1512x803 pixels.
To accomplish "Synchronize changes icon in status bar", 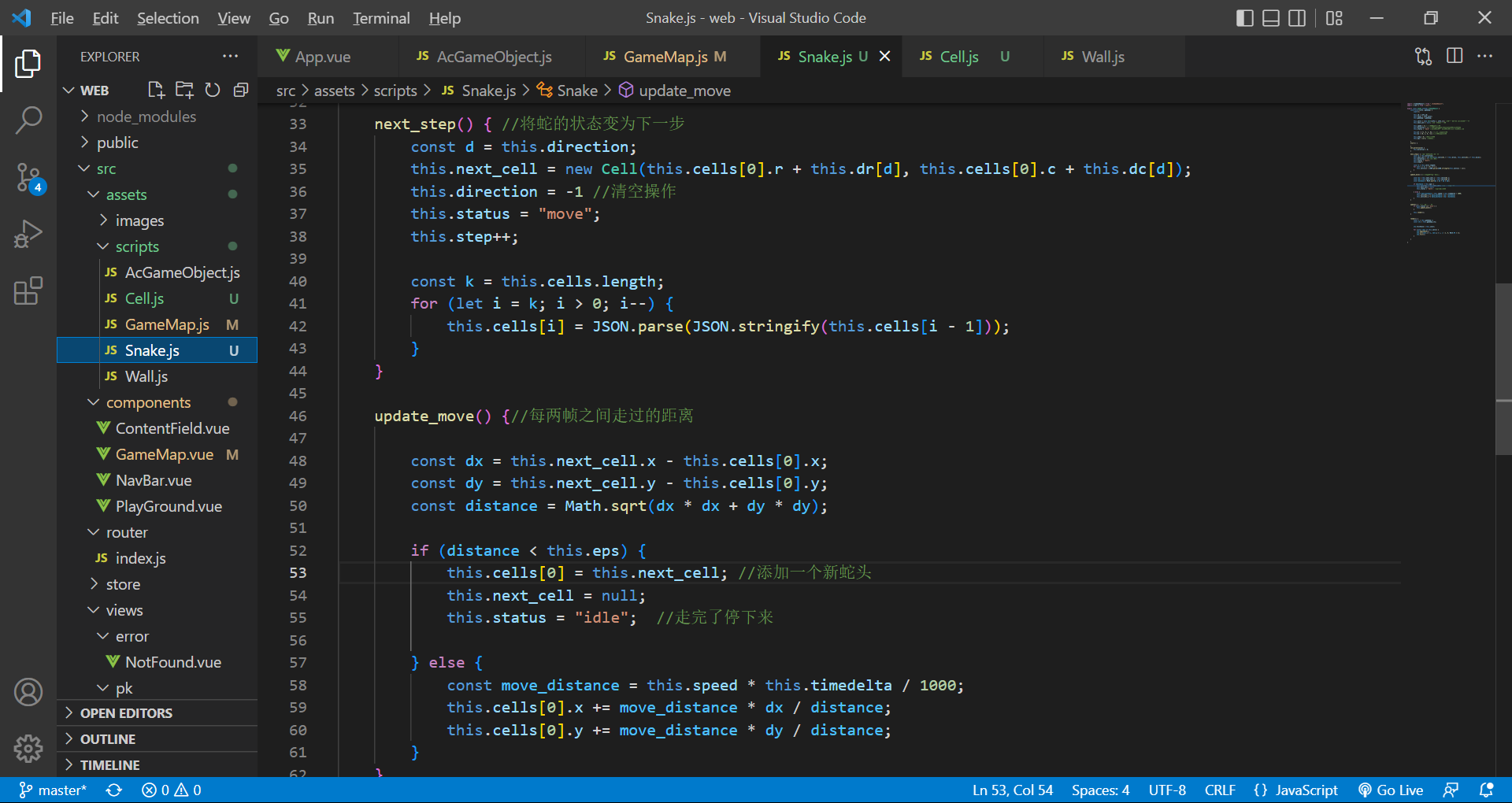I will tap(114, 790).
